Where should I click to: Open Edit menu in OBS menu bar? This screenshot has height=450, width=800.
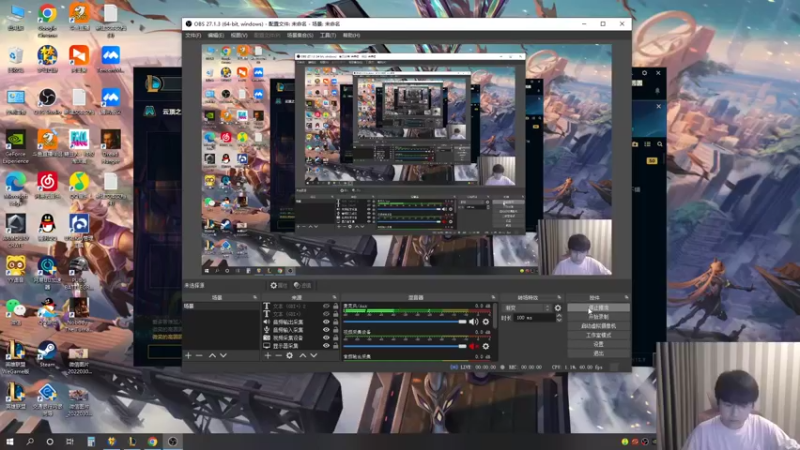click(x=216, y=35)
